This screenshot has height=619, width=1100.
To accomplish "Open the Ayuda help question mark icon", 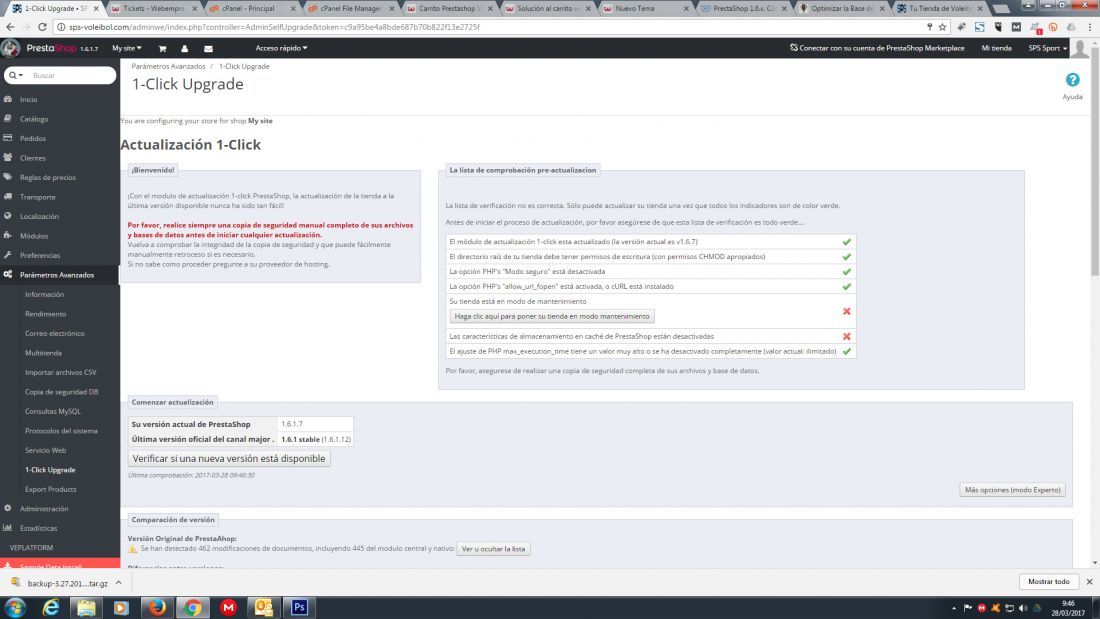I will pos(1072,80).
